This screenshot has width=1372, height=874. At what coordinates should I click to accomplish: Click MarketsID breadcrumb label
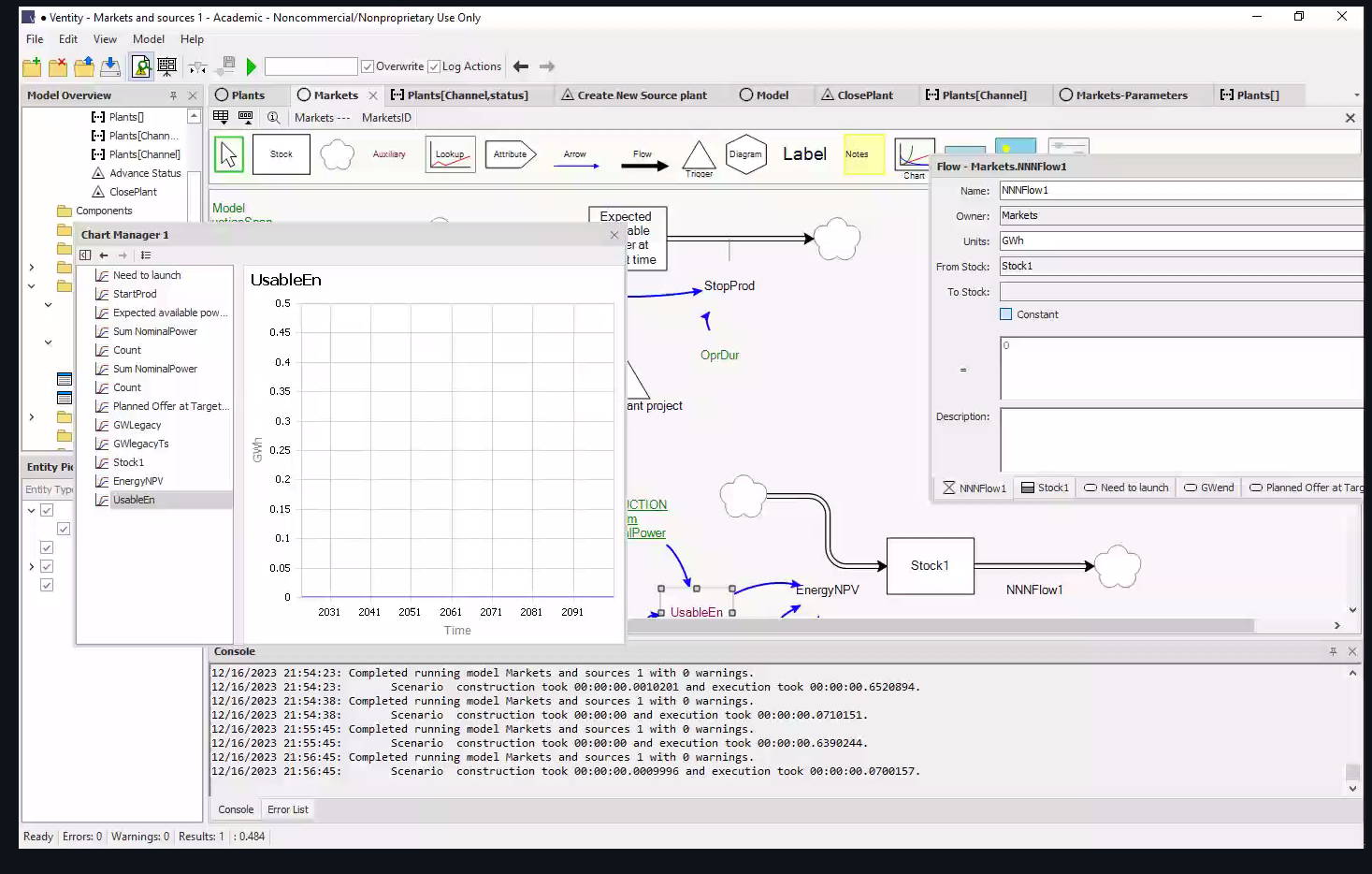[x=386, y=118]
